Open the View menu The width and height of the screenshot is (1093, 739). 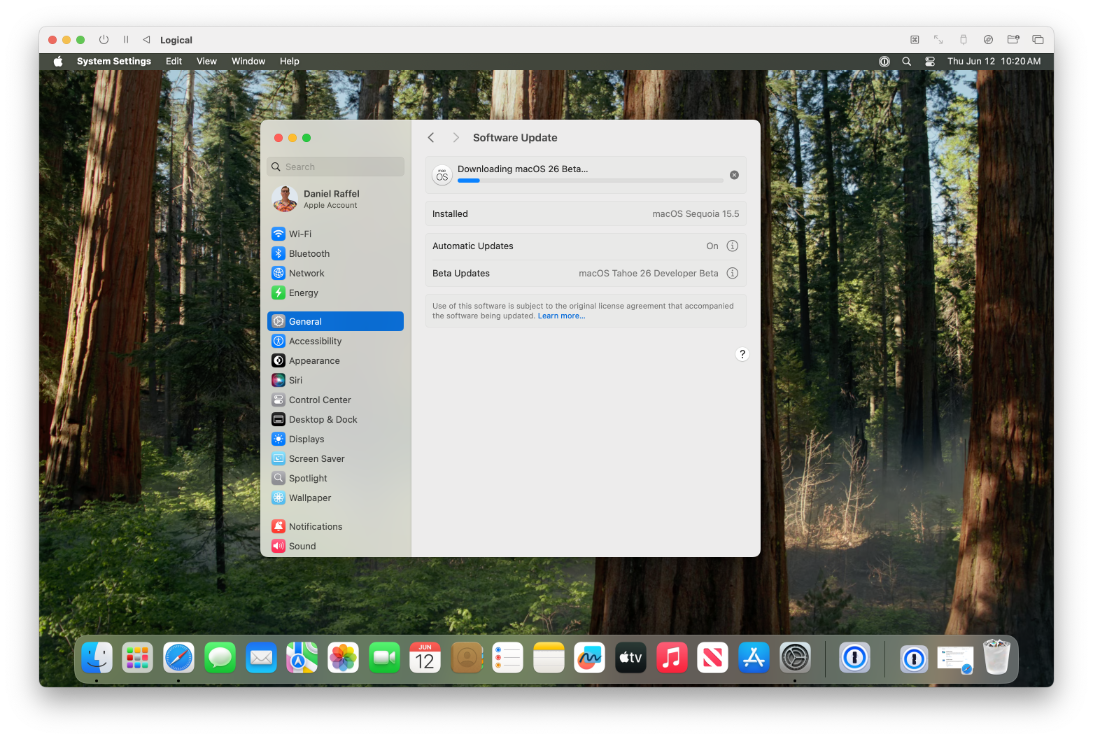[206, 61]
